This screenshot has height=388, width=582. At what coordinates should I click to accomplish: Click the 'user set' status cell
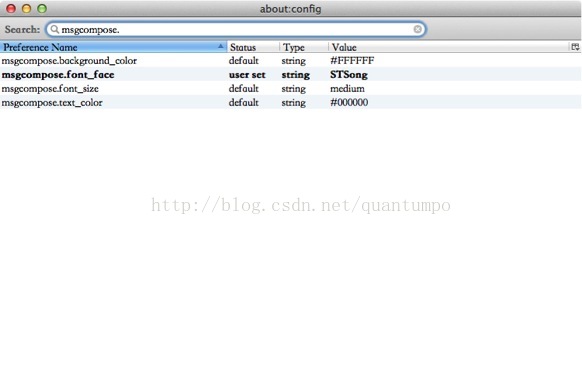(x=247, y=75)
